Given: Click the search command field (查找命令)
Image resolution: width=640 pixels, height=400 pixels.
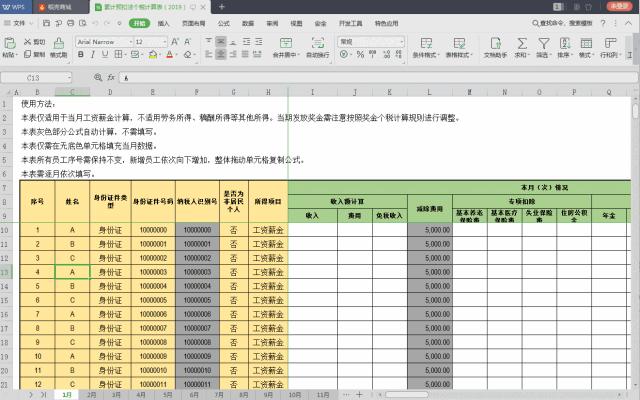Looking at the screenshot, I should point(562,23).
